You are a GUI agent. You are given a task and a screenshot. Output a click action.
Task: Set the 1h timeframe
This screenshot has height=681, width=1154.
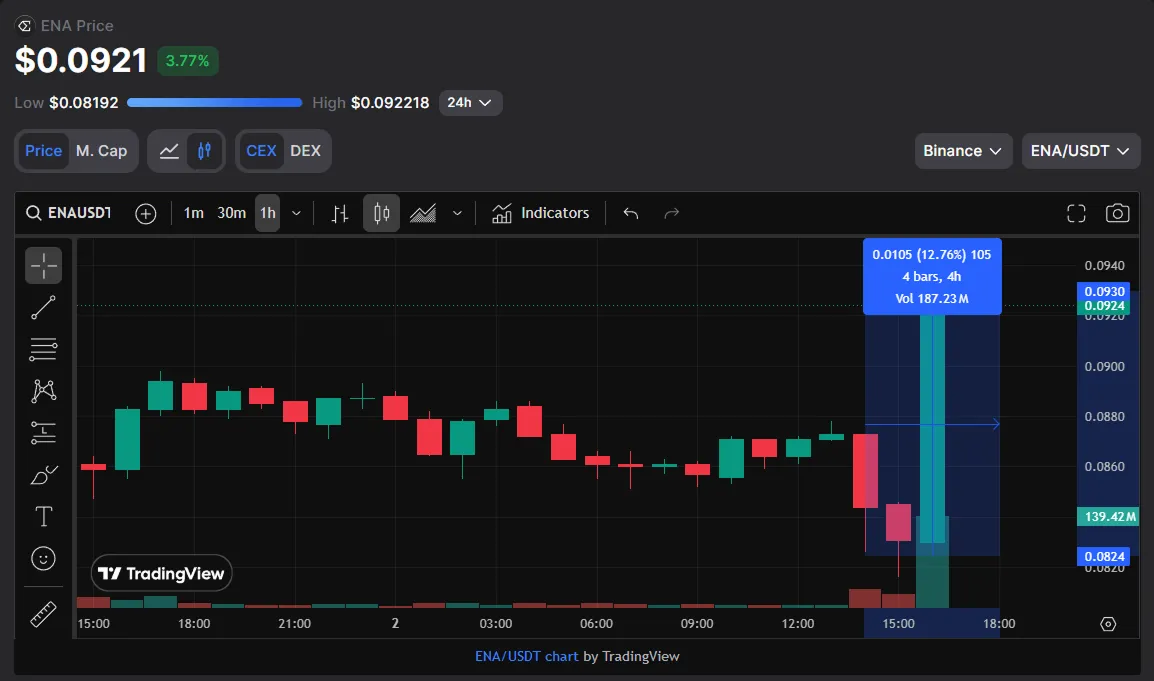point(267,214)
